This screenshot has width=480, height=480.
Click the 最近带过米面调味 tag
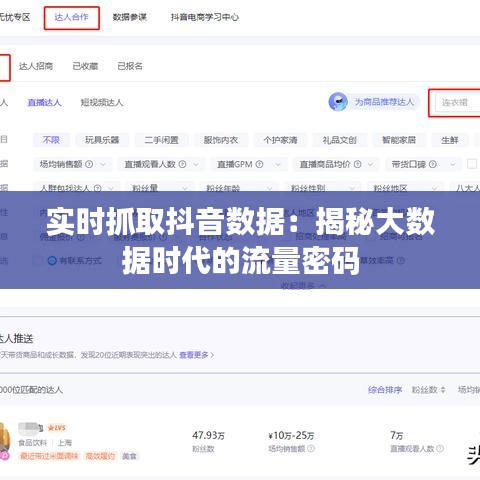pos(49,456)
